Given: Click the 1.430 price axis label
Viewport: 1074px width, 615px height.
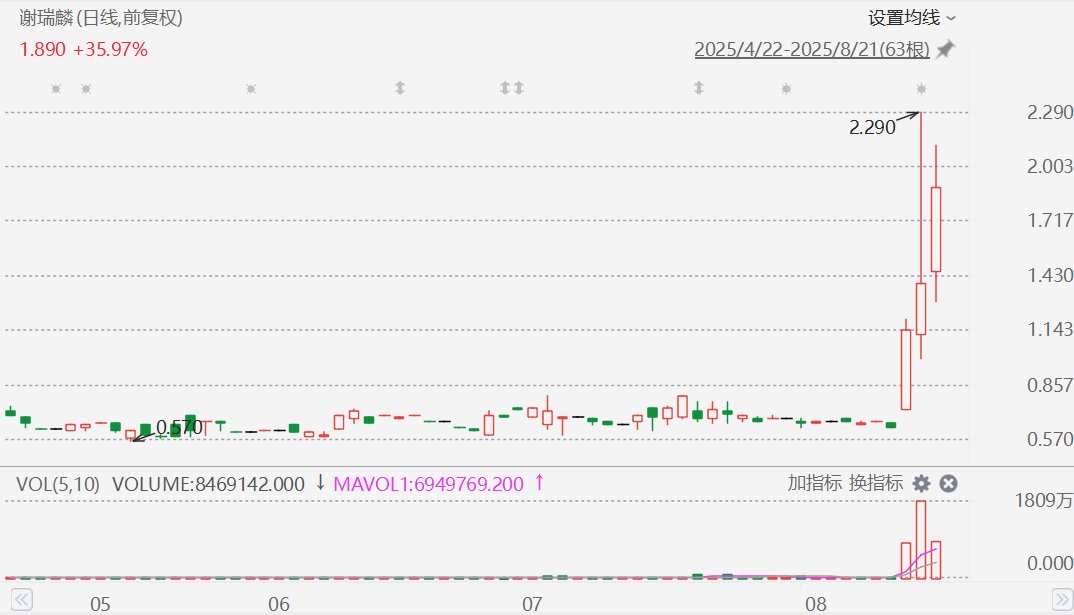Looking at the screenshot, I should pyautogui.click(x=1049, y=275).
